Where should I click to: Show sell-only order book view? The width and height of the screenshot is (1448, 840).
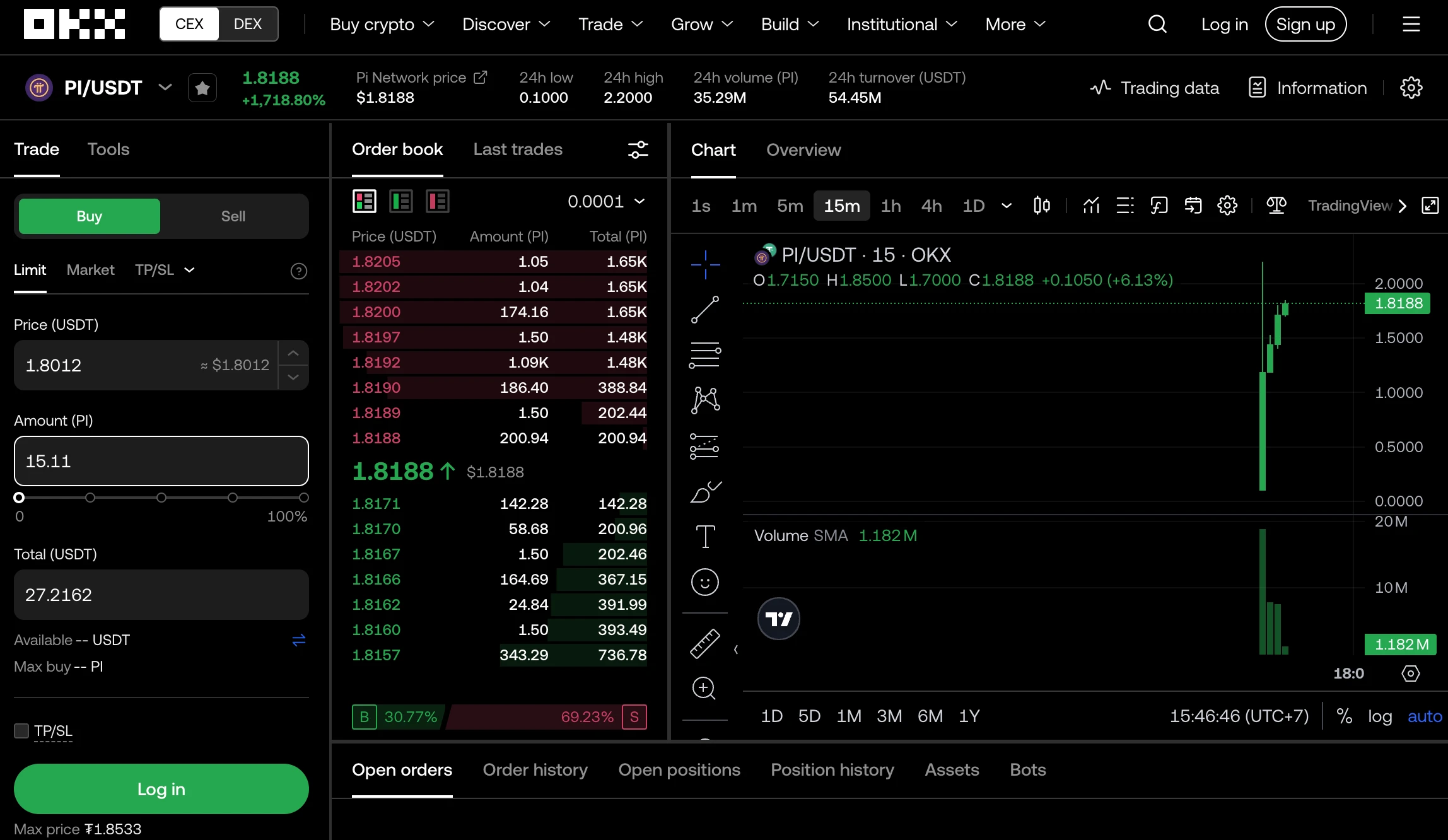(x=438, y=201)
